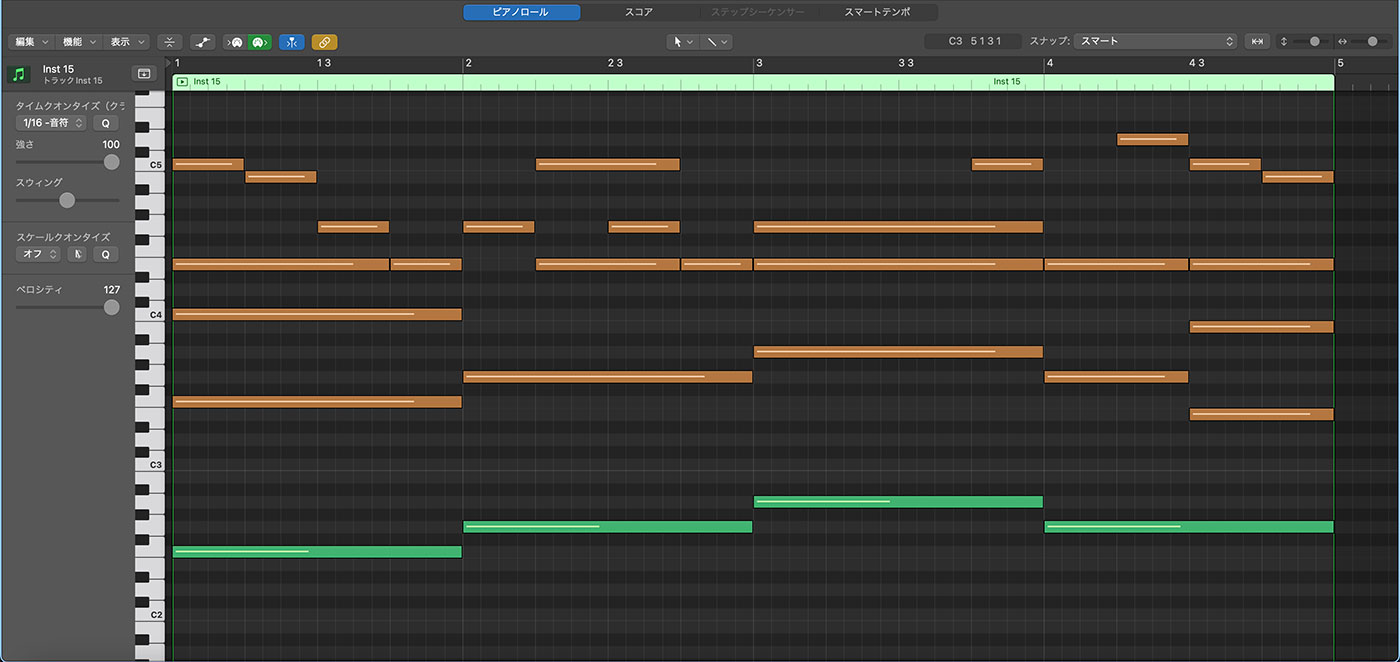Adjust the スウィング swing slider

point(67,200)
